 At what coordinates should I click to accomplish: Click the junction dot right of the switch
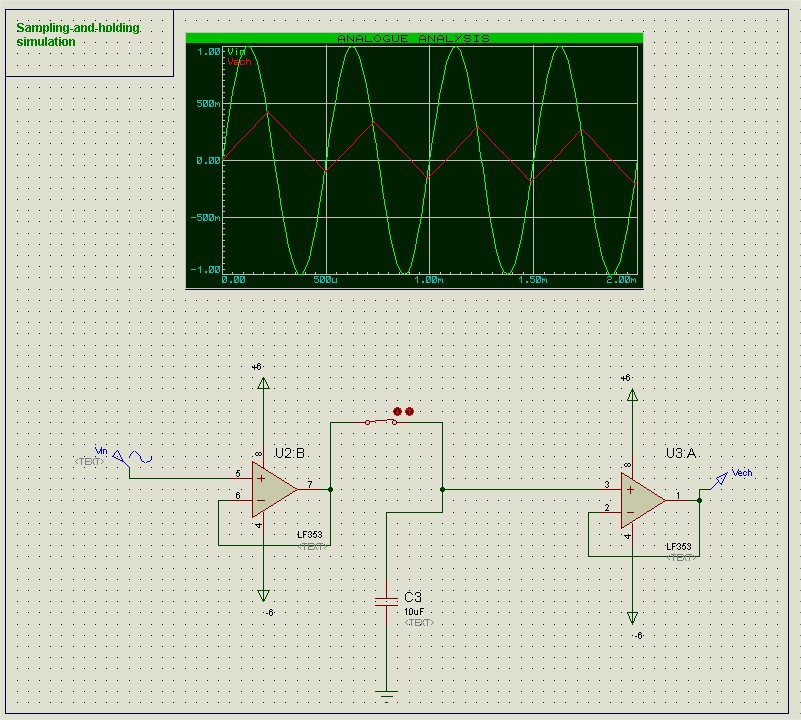[442, 490]
